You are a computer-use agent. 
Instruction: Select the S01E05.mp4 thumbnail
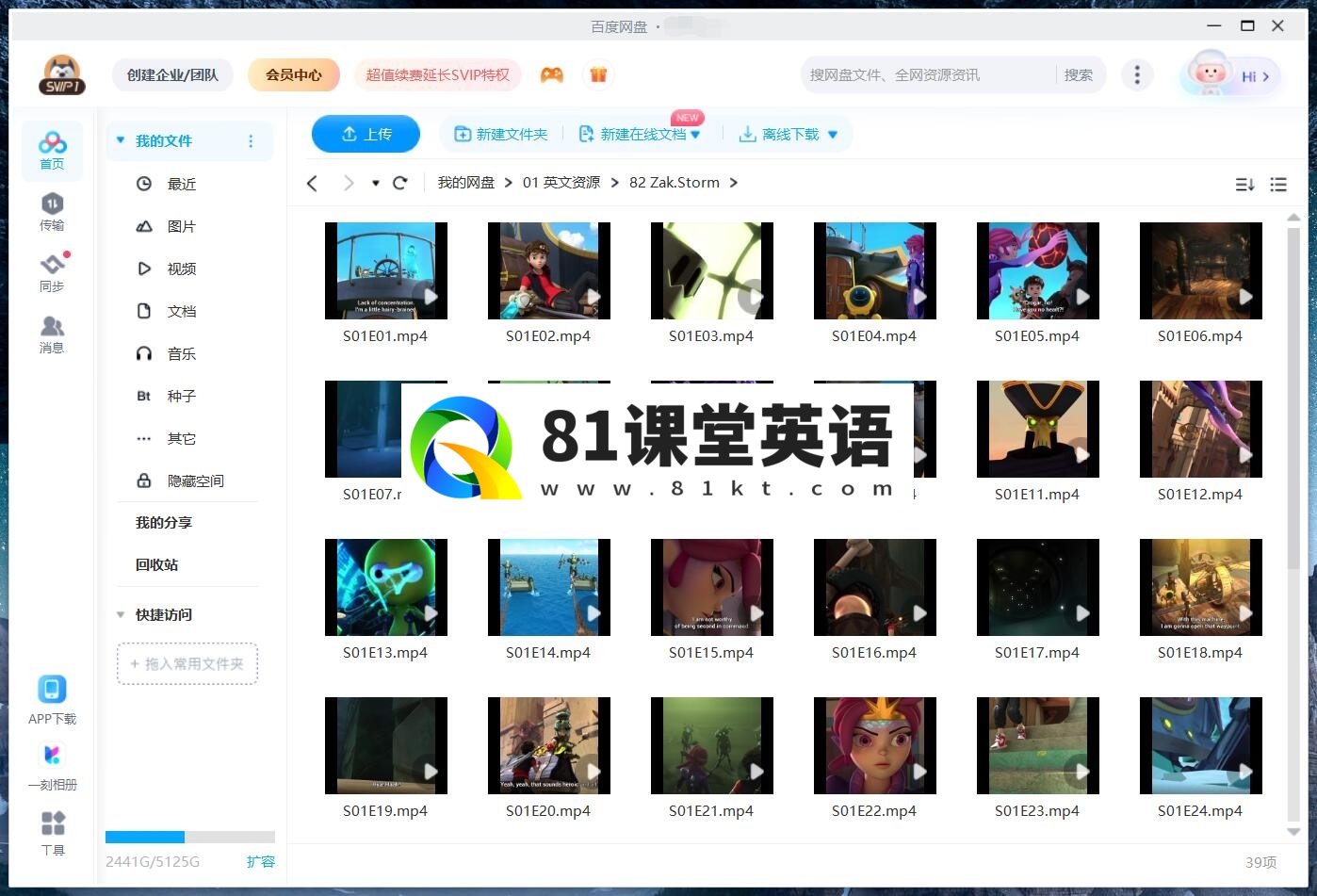1038,271
